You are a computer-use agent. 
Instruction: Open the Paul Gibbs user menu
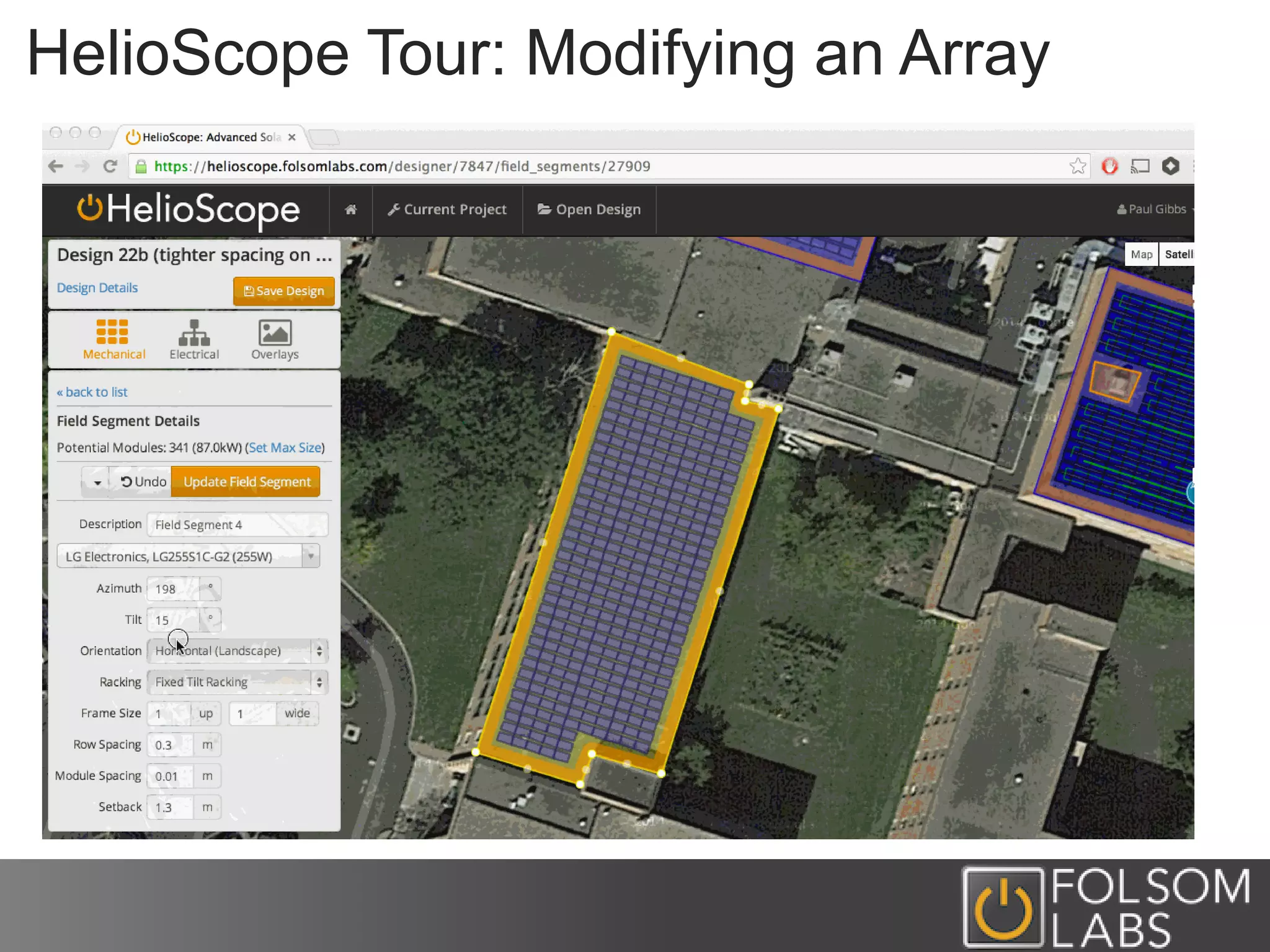click(1154, 209)
